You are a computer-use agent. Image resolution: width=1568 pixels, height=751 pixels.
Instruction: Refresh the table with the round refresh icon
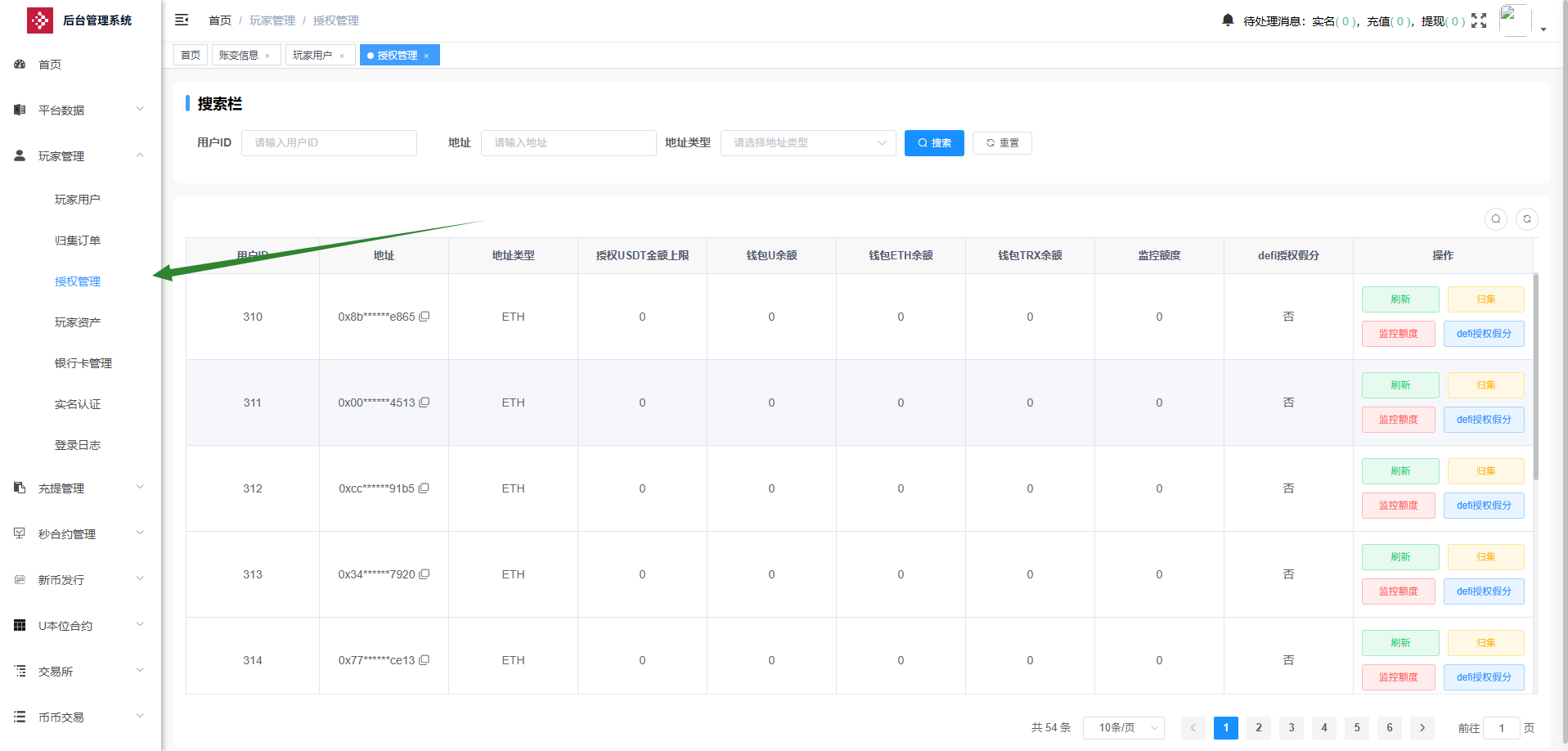coord(1527,218)
